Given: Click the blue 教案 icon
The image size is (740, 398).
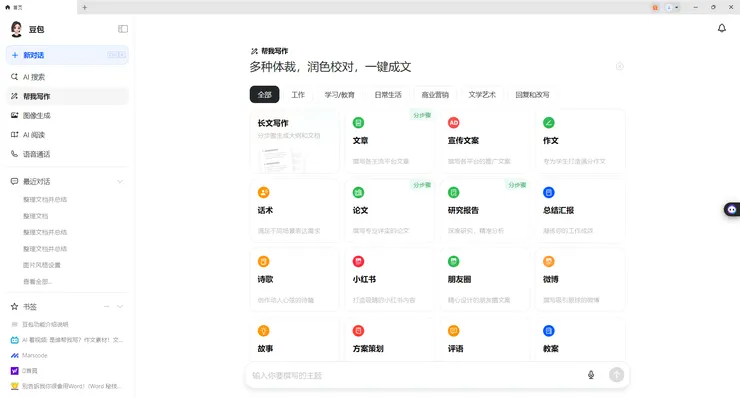Looking at the screenshot, I should [548, 330].
